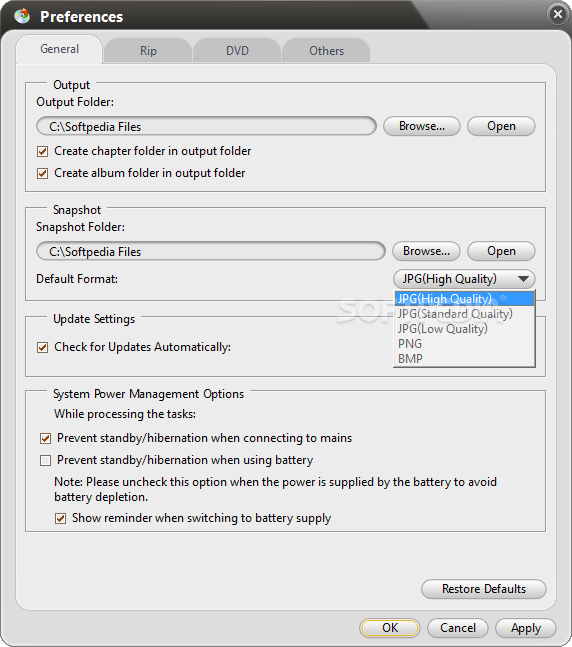572x647 pixels.
Task: Browse for the snapshot folder
Action: [426, 251]
